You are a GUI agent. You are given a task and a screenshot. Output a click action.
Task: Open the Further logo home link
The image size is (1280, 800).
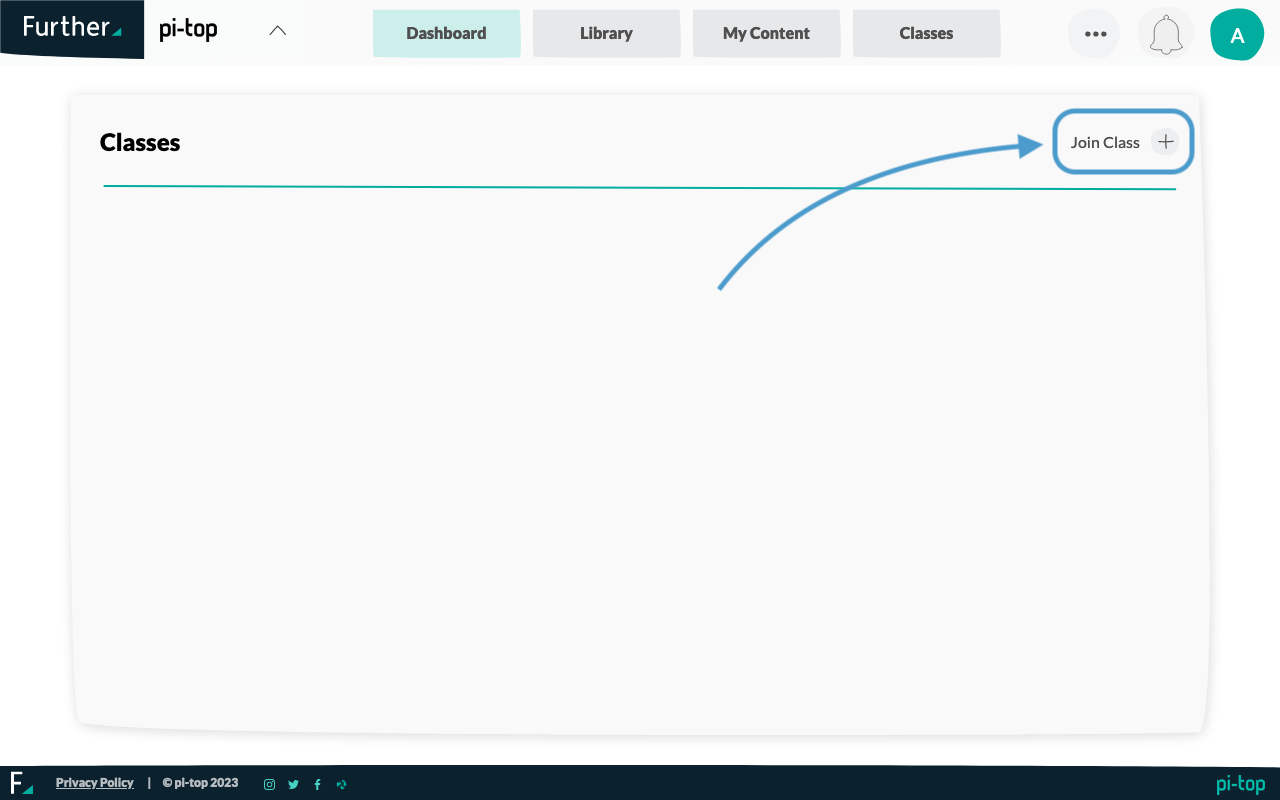(72, 28)
